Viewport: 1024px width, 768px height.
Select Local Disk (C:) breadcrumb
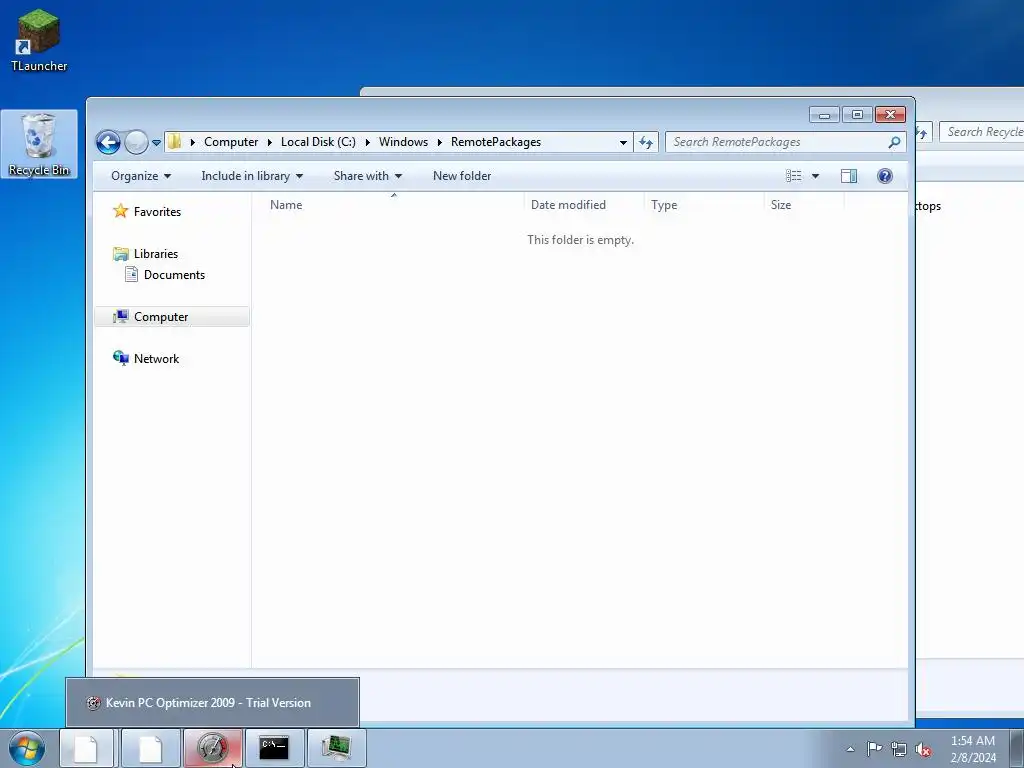pos(318,142)
